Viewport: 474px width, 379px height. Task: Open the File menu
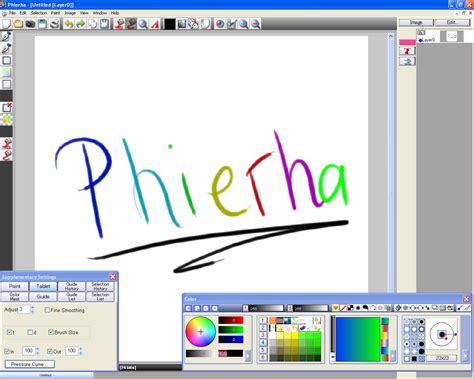click(12, 13)
